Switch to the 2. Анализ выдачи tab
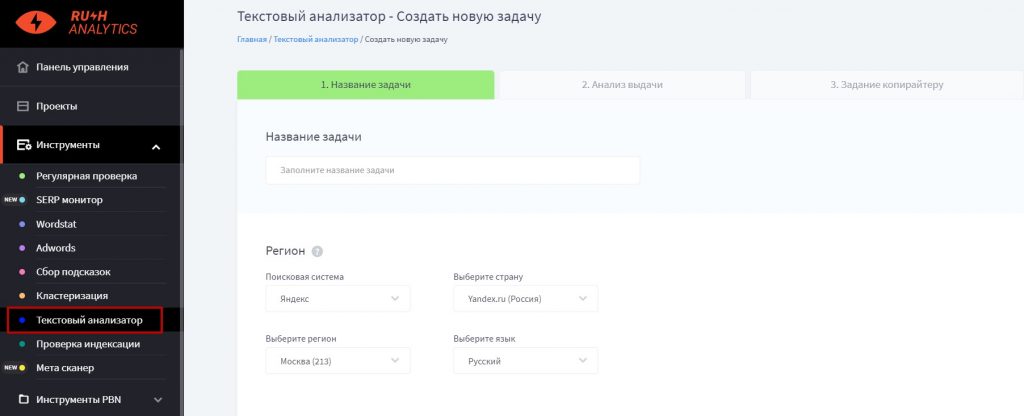The width and height of the screenshot is (1024, 416). (x=622, y=85)
